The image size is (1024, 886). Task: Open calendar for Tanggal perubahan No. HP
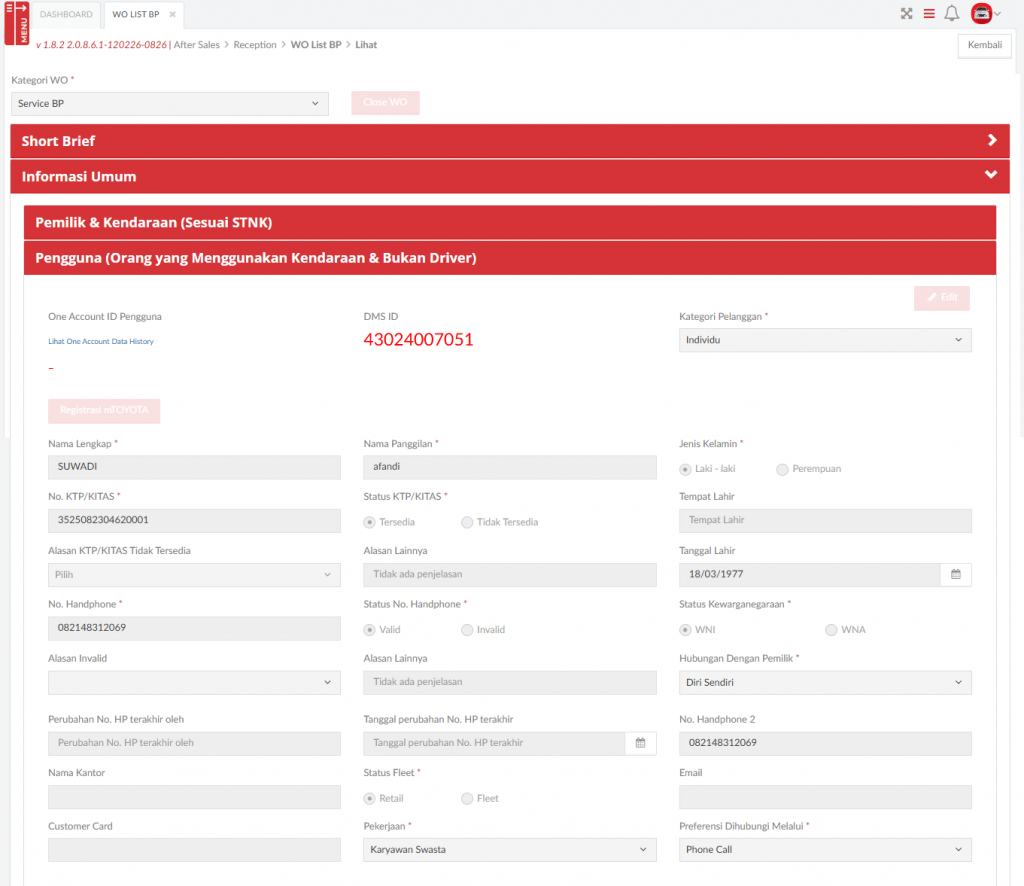[640, 743]
